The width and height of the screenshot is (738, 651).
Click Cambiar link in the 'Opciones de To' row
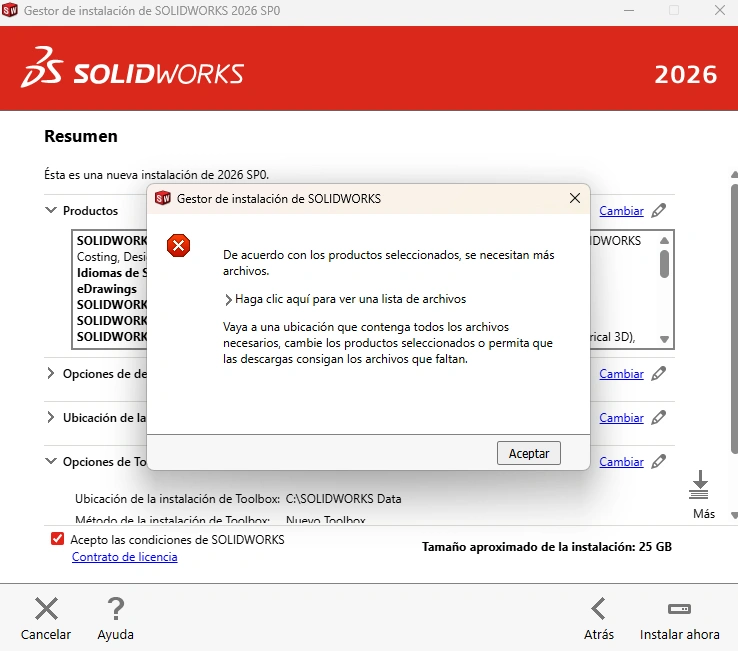(x=621, y=462)
